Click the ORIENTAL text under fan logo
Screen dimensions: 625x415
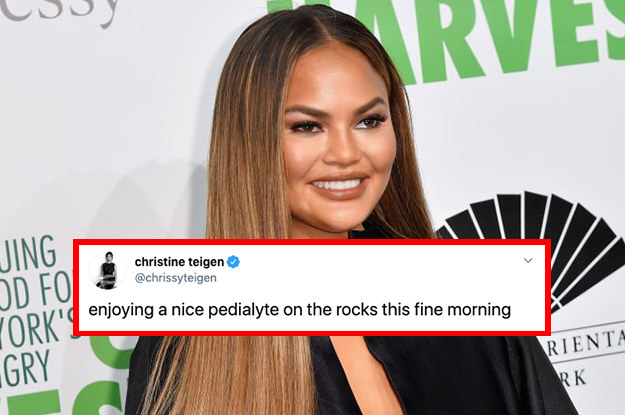[586, 344]
